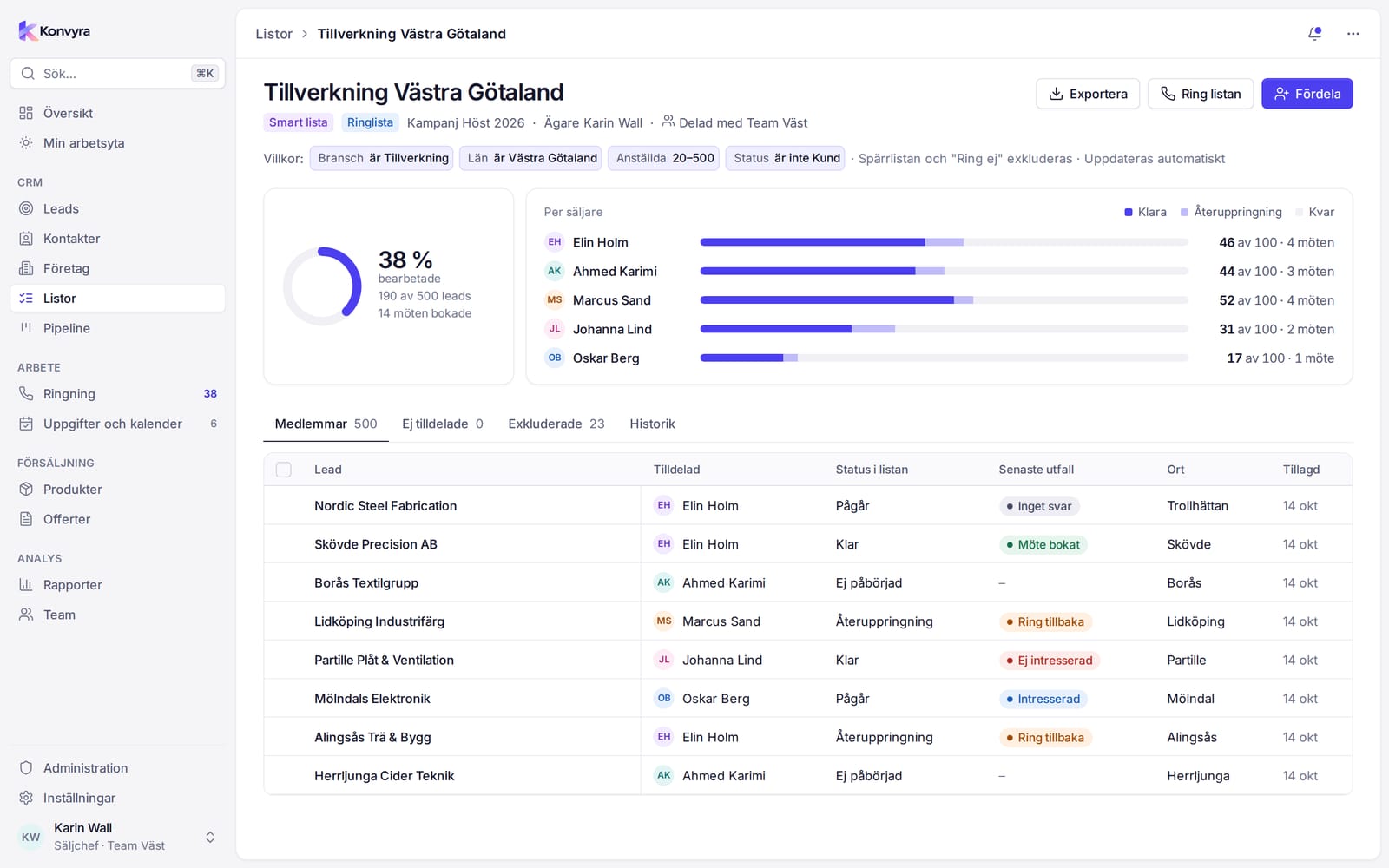Open Offerter page
This screenshot has width=1389, height=868.
pos(117,519)
